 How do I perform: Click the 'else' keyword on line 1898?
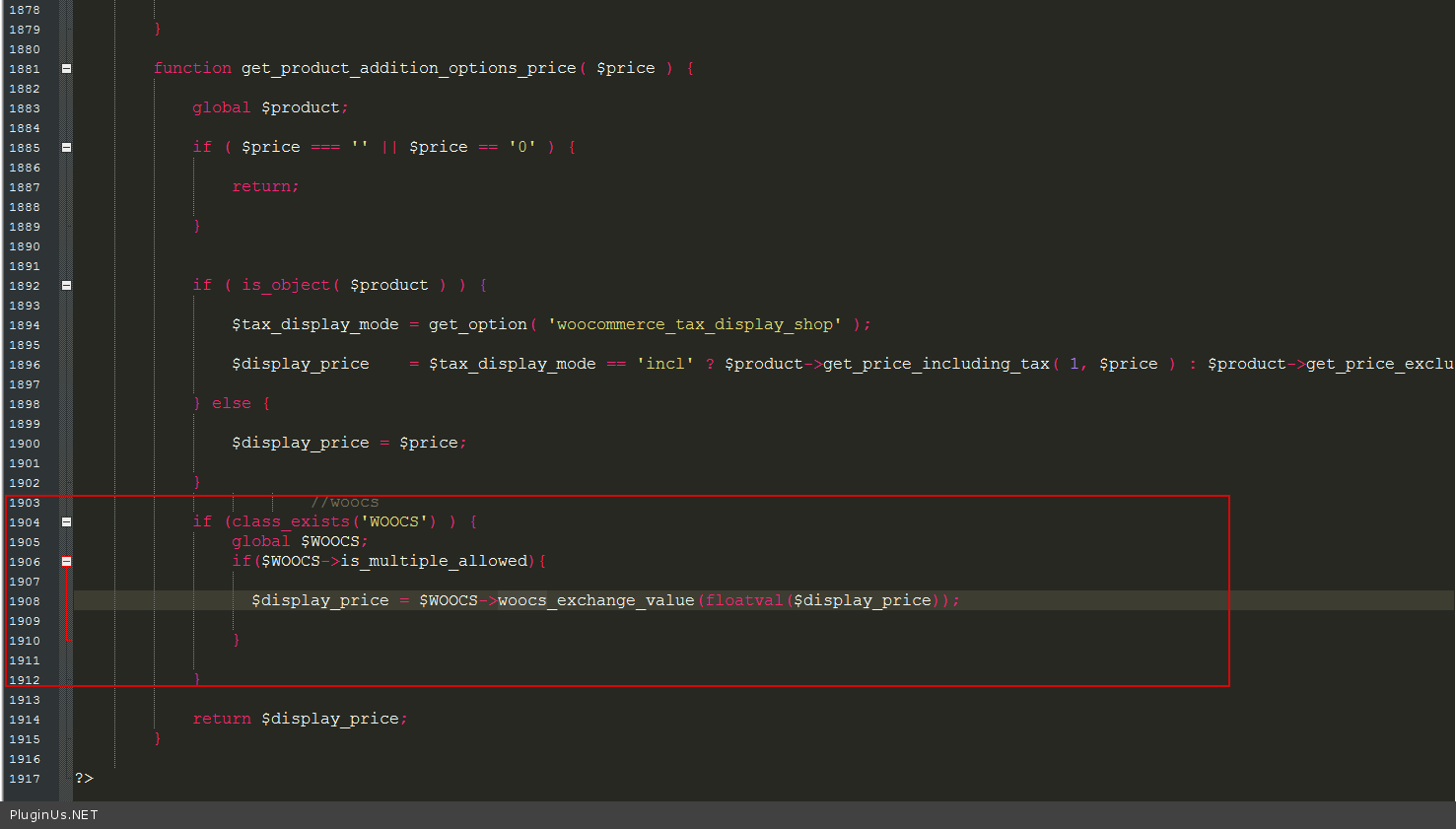click(x=232, y=403)
